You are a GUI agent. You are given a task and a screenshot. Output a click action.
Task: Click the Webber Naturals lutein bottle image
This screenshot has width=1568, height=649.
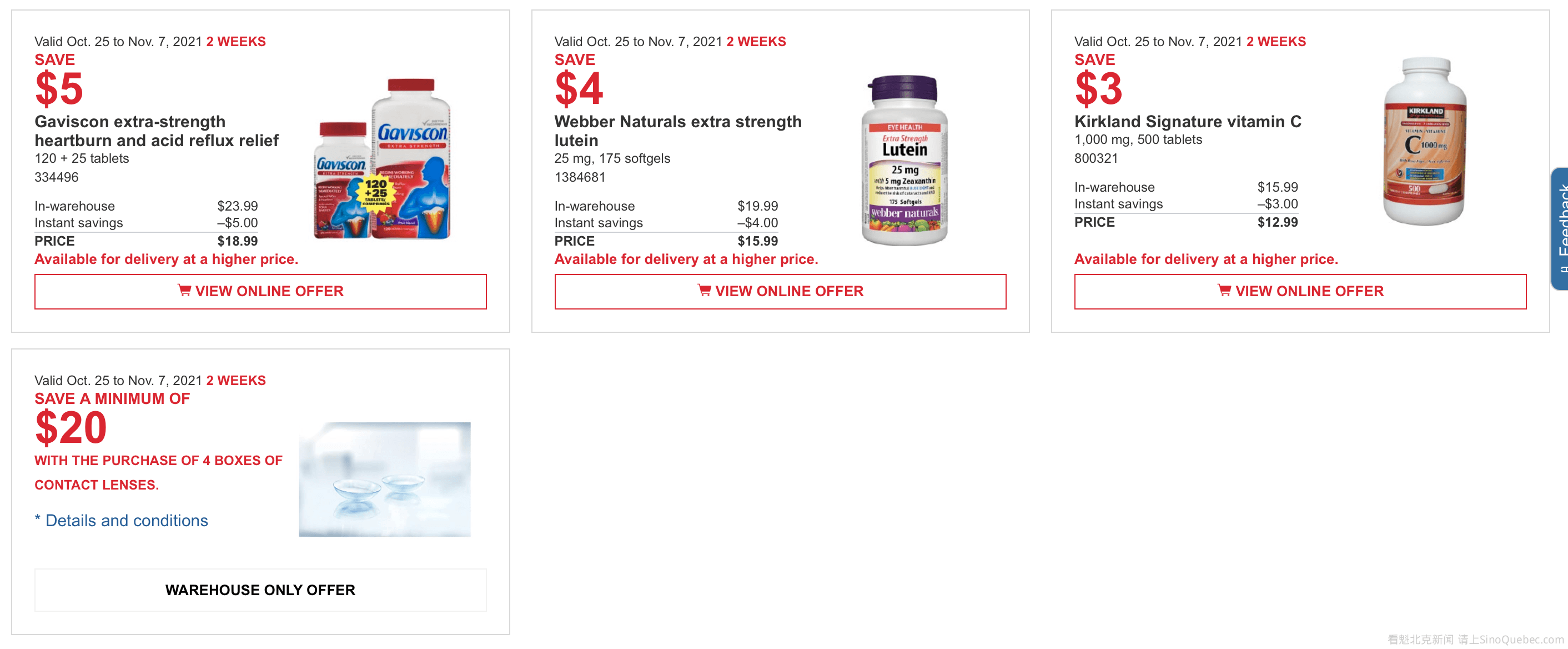(904, 161)
